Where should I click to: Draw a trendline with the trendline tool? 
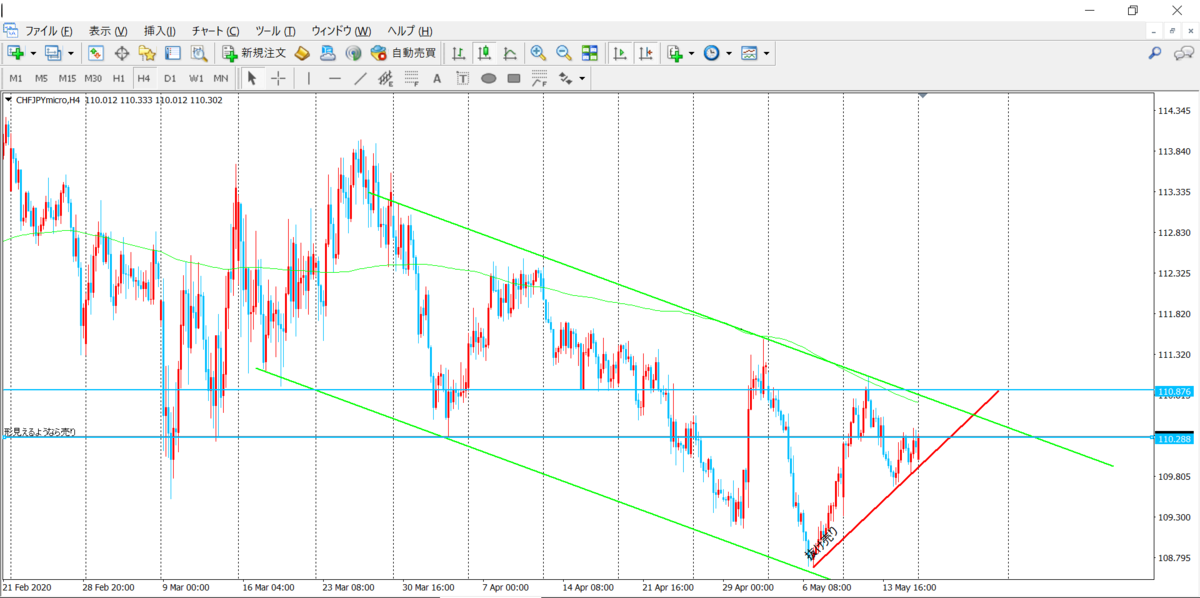coord(360,78)
